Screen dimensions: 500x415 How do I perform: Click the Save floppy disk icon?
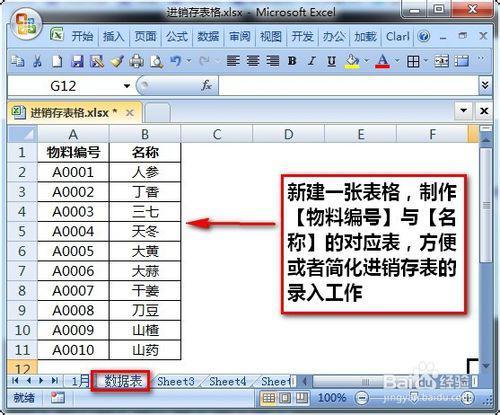click(x=77, y=62)
